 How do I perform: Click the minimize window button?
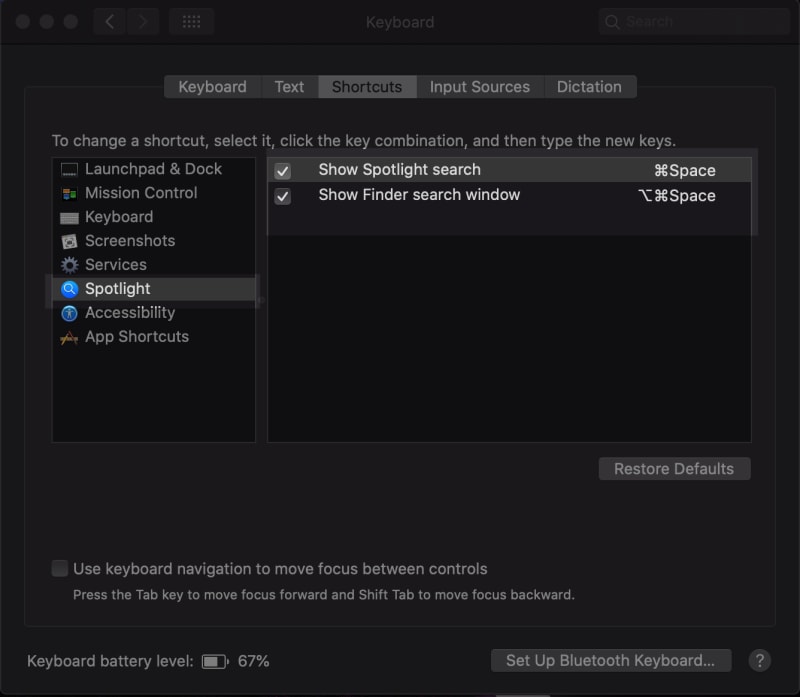pyautogui.click(x=47, y=21)
